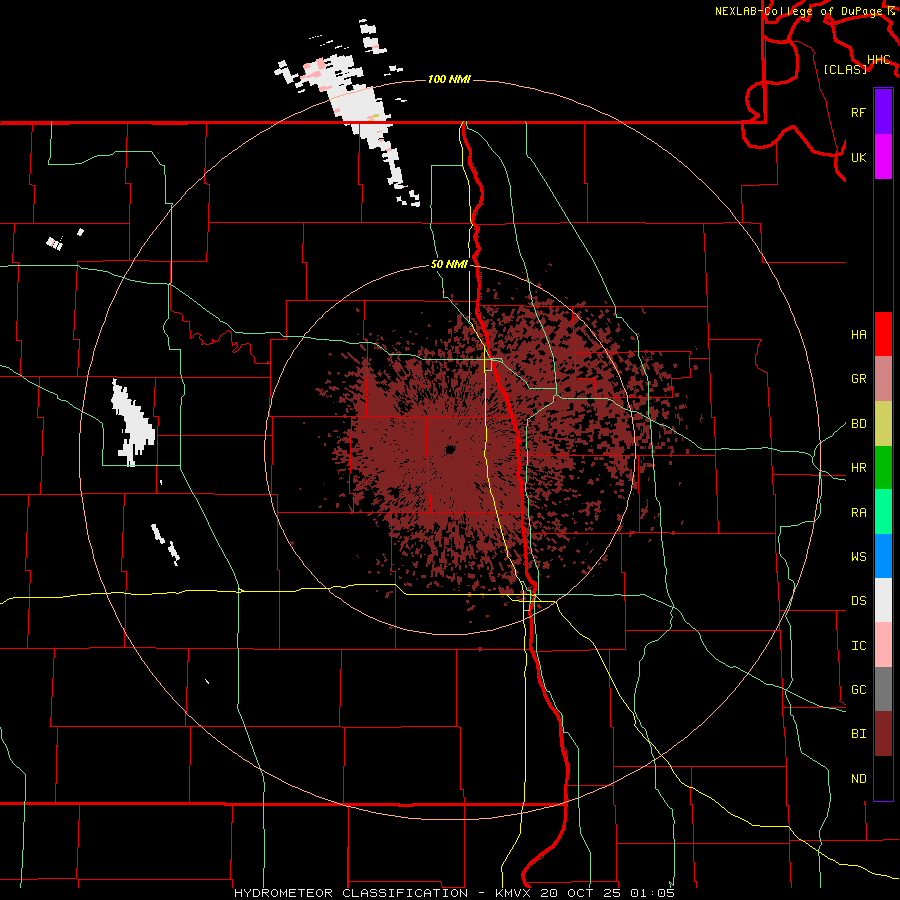The width and height of the screenshot is (900, 900).
Task: Click the RA light green legend swatch
Action: (883, 512)
